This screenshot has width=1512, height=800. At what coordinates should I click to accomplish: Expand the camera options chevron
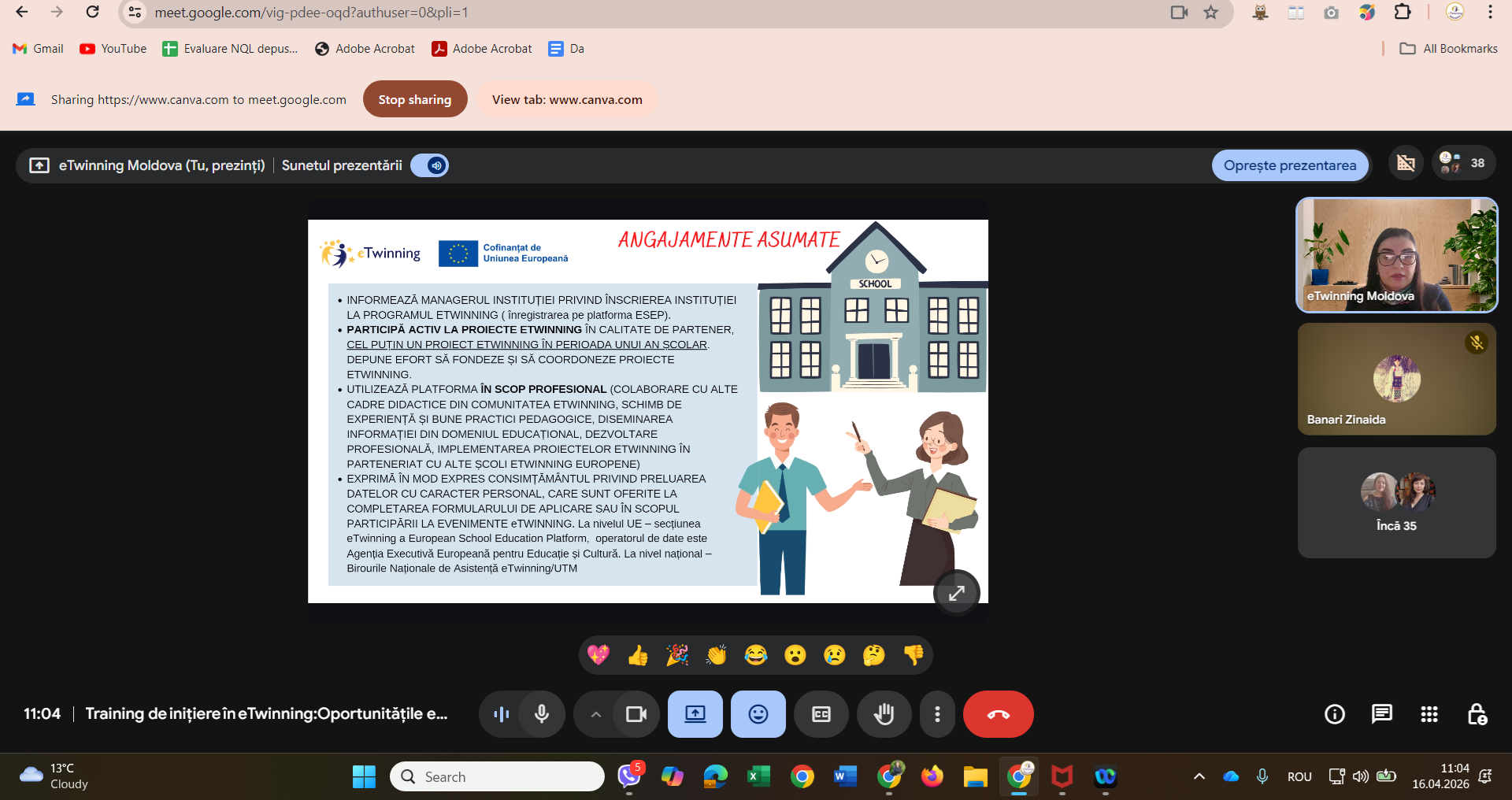pyautogui.click(x=596, y=714)
